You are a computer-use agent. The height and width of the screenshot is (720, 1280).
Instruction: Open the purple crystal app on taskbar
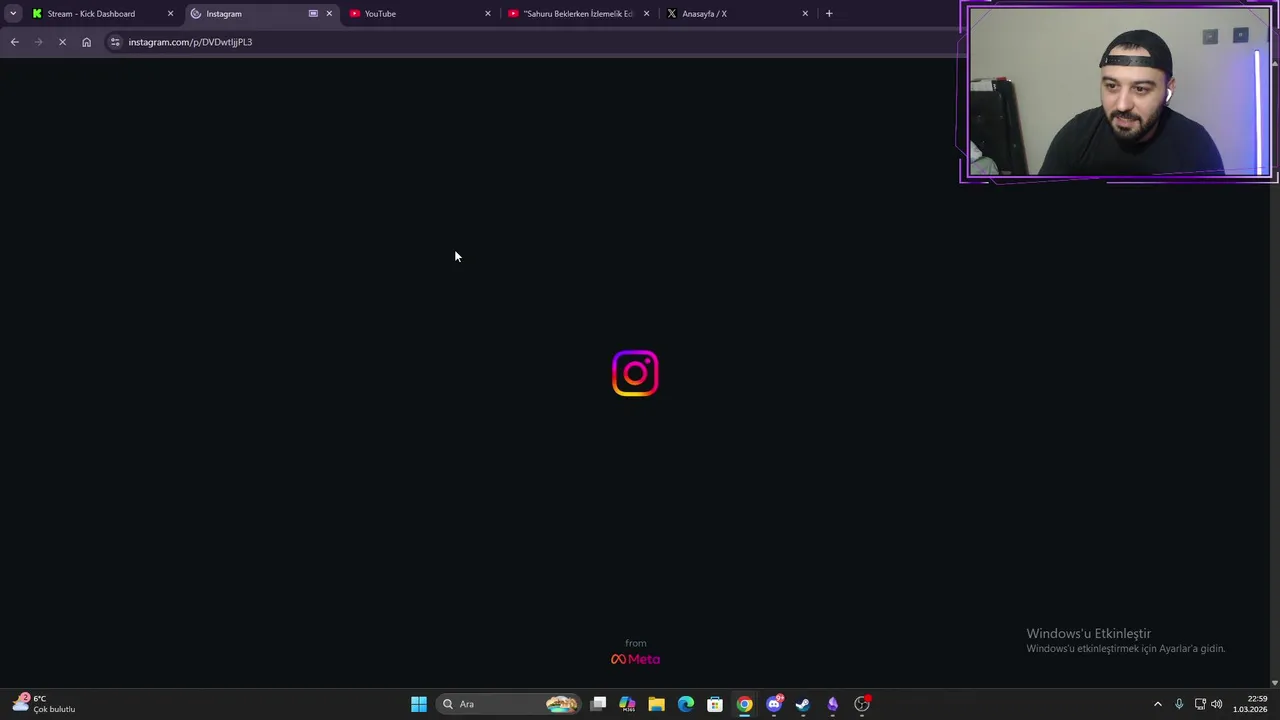pos(832,704)
